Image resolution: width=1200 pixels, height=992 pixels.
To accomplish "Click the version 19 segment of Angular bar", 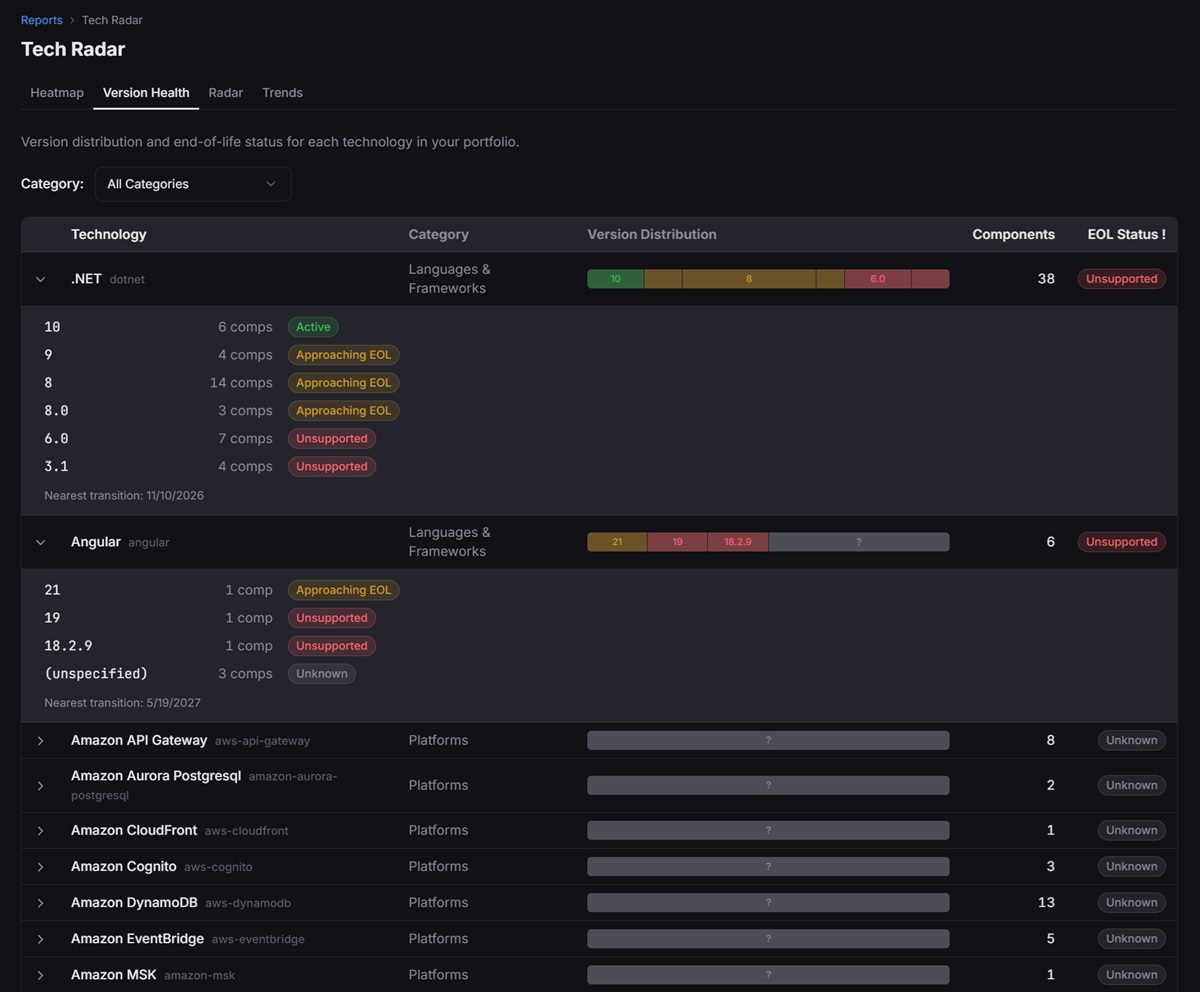I will (677, 542).
